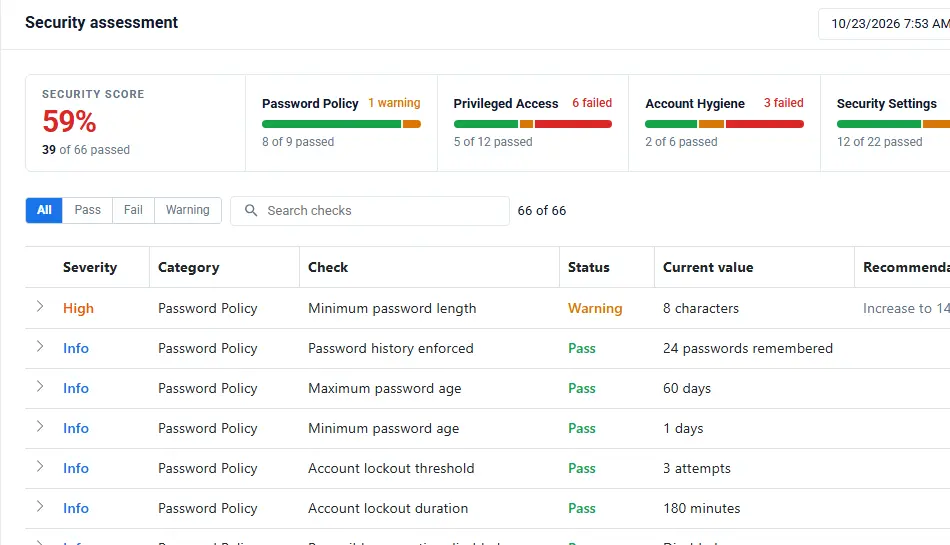Image resolution: width=950 pixels, height=545 pixels.
Task: Expand the Password history enforced row
Action: click(x=40, y=346)
